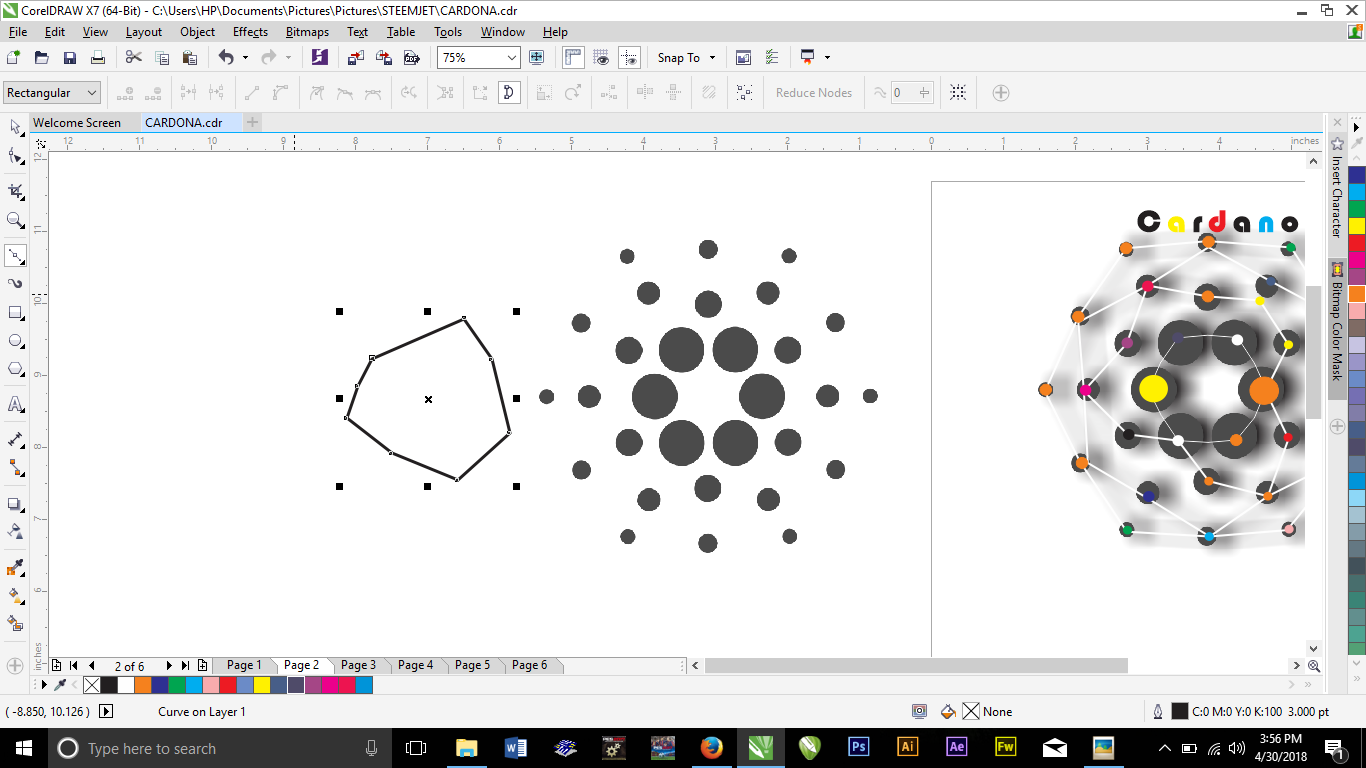Pick the orange swatch in document palette
The image size is (1366, 768).
coord(143,685)
